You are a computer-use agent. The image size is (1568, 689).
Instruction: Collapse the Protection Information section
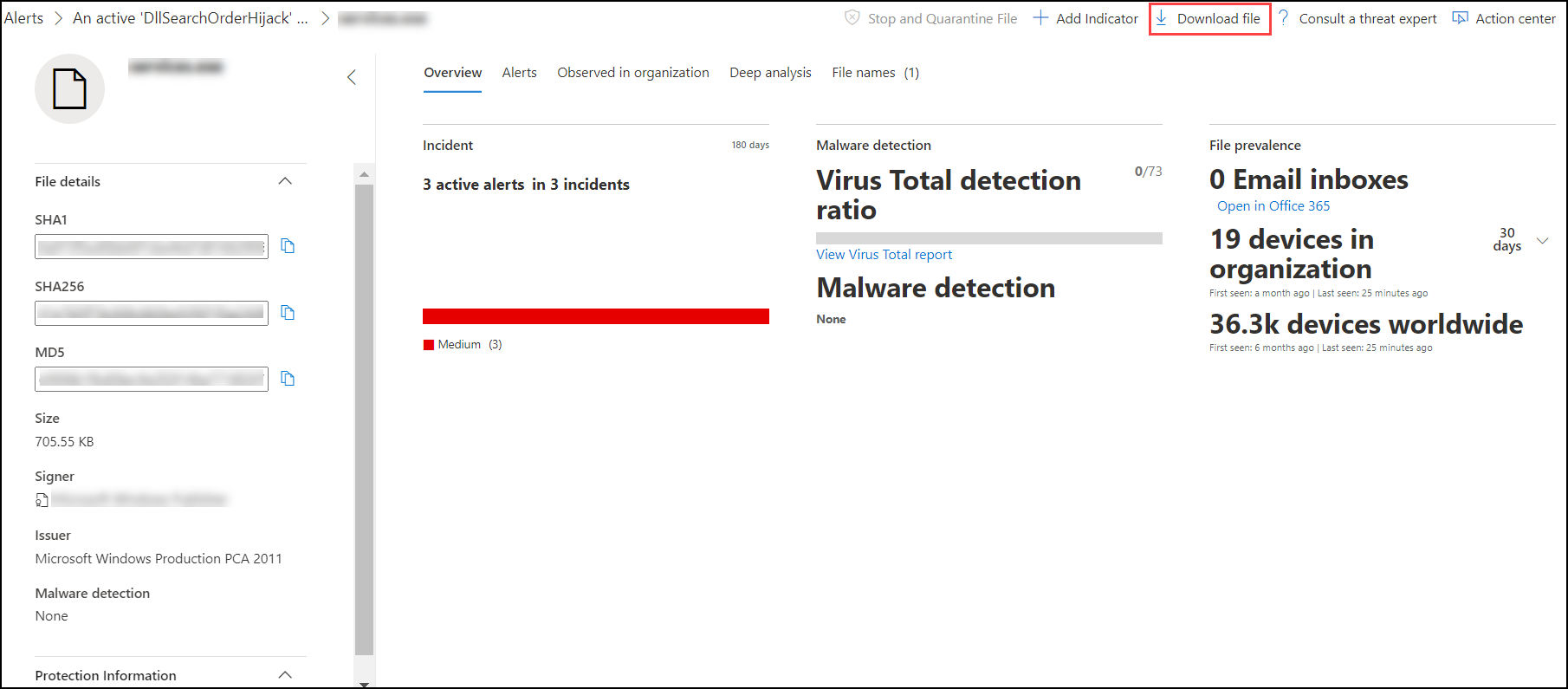285,675
